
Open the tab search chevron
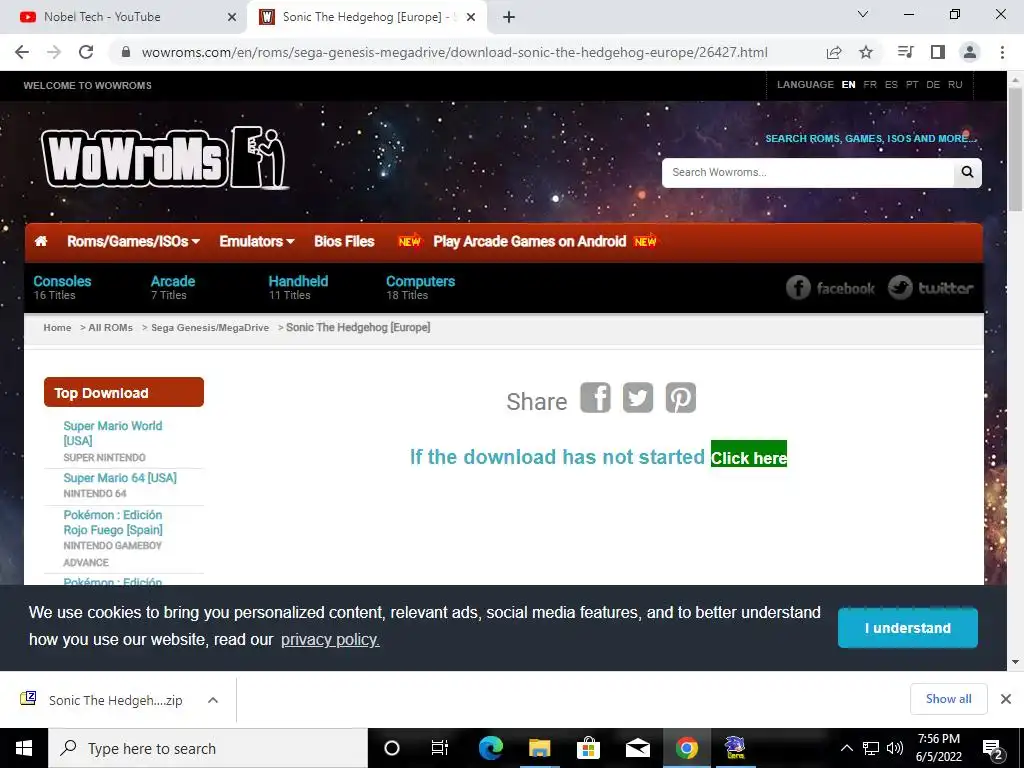tap(863, 14)
